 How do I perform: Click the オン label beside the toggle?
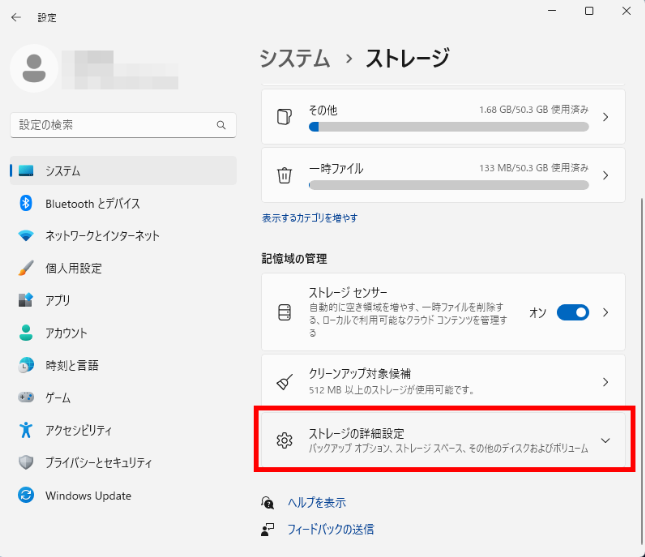538,313
